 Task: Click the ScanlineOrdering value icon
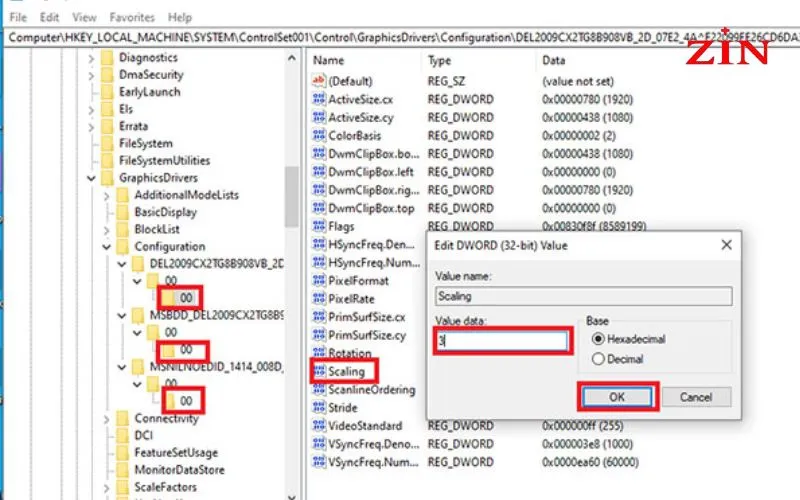319,389
